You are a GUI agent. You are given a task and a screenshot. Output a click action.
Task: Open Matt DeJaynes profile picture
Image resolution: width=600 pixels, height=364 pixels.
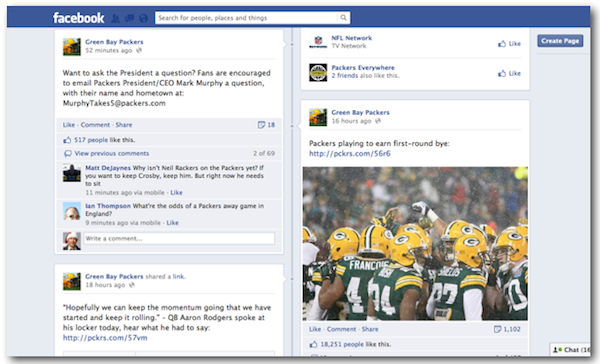point(72,173)
